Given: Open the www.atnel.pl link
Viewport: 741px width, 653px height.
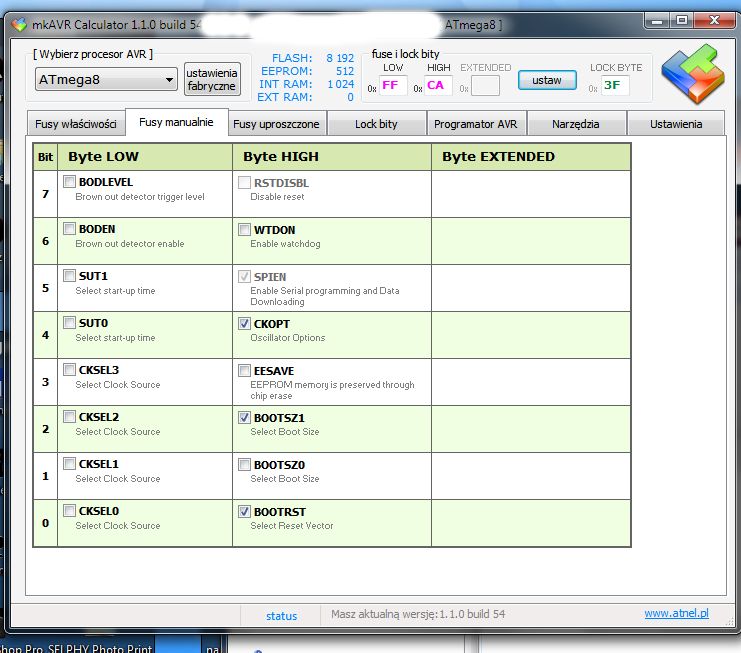Looking at the screenshot, I should point(676,614).
